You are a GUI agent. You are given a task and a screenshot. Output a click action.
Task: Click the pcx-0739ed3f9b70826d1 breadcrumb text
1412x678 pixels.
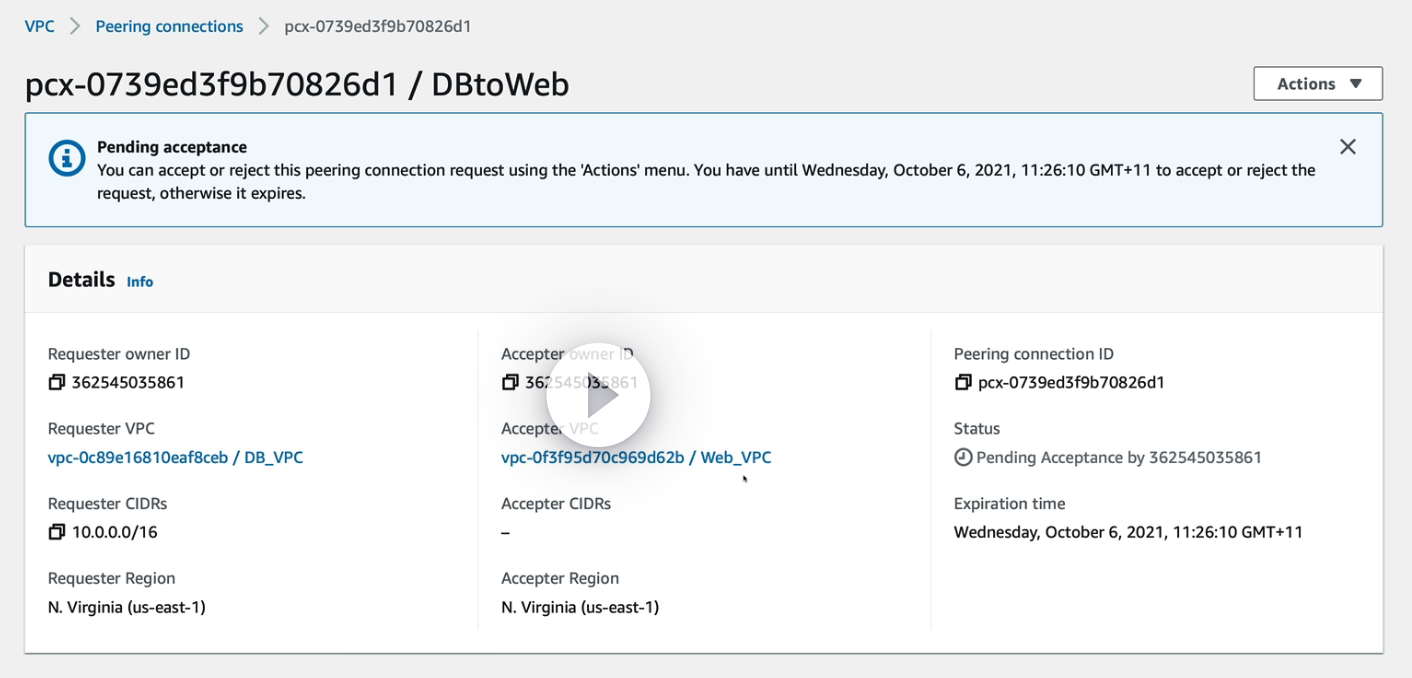[x=377, y=26]
